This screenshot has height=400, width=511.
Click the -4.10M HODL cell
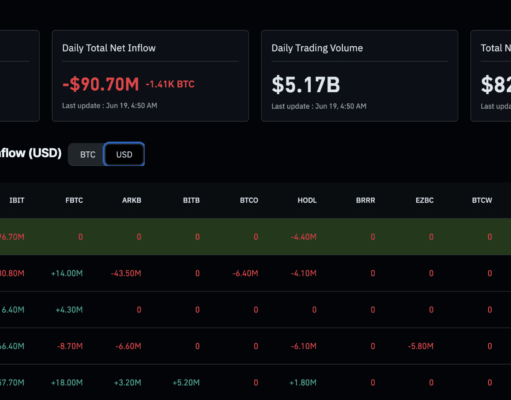pyautogui.click(x=304, y=273)
